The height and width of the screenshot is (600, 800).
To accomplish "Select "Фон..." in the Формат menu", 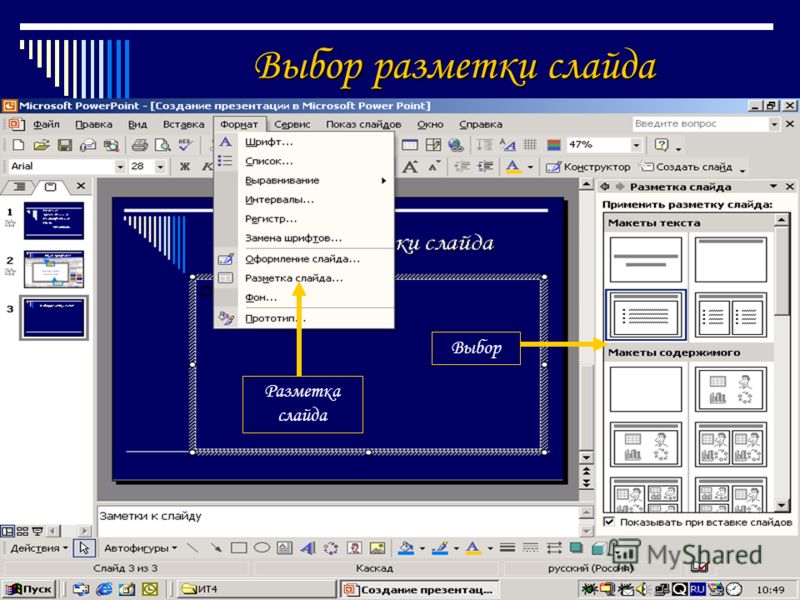I will (304, 298).
